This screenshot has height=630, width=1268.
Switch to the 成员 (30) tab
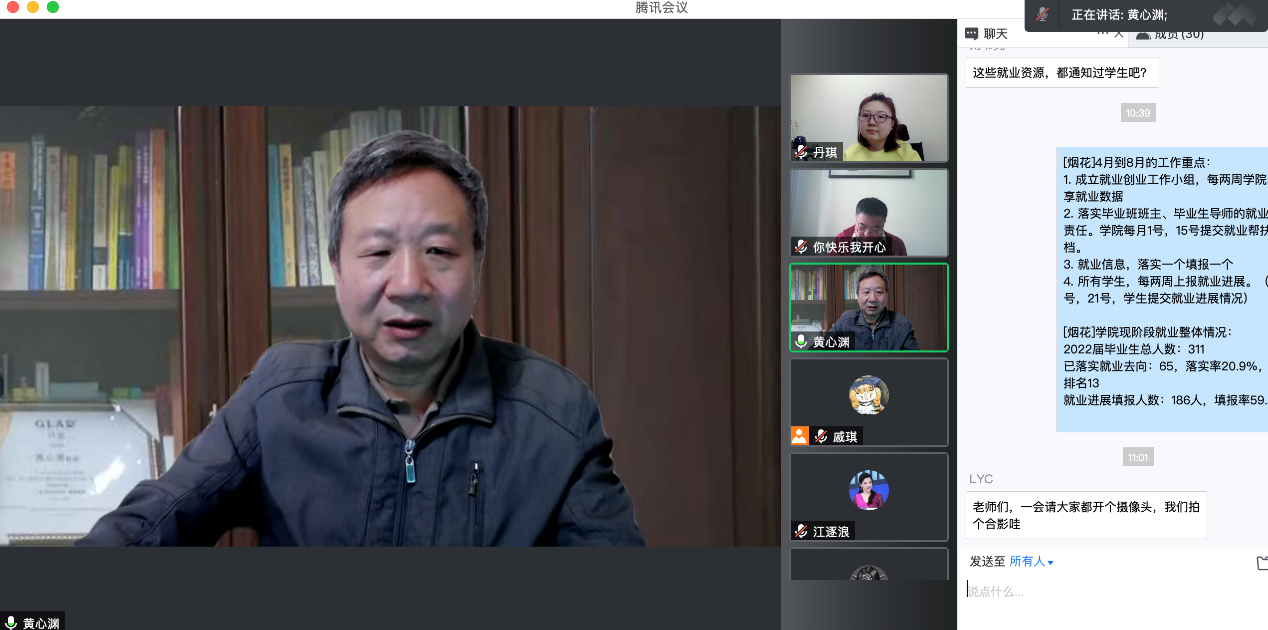point(1170,34)
